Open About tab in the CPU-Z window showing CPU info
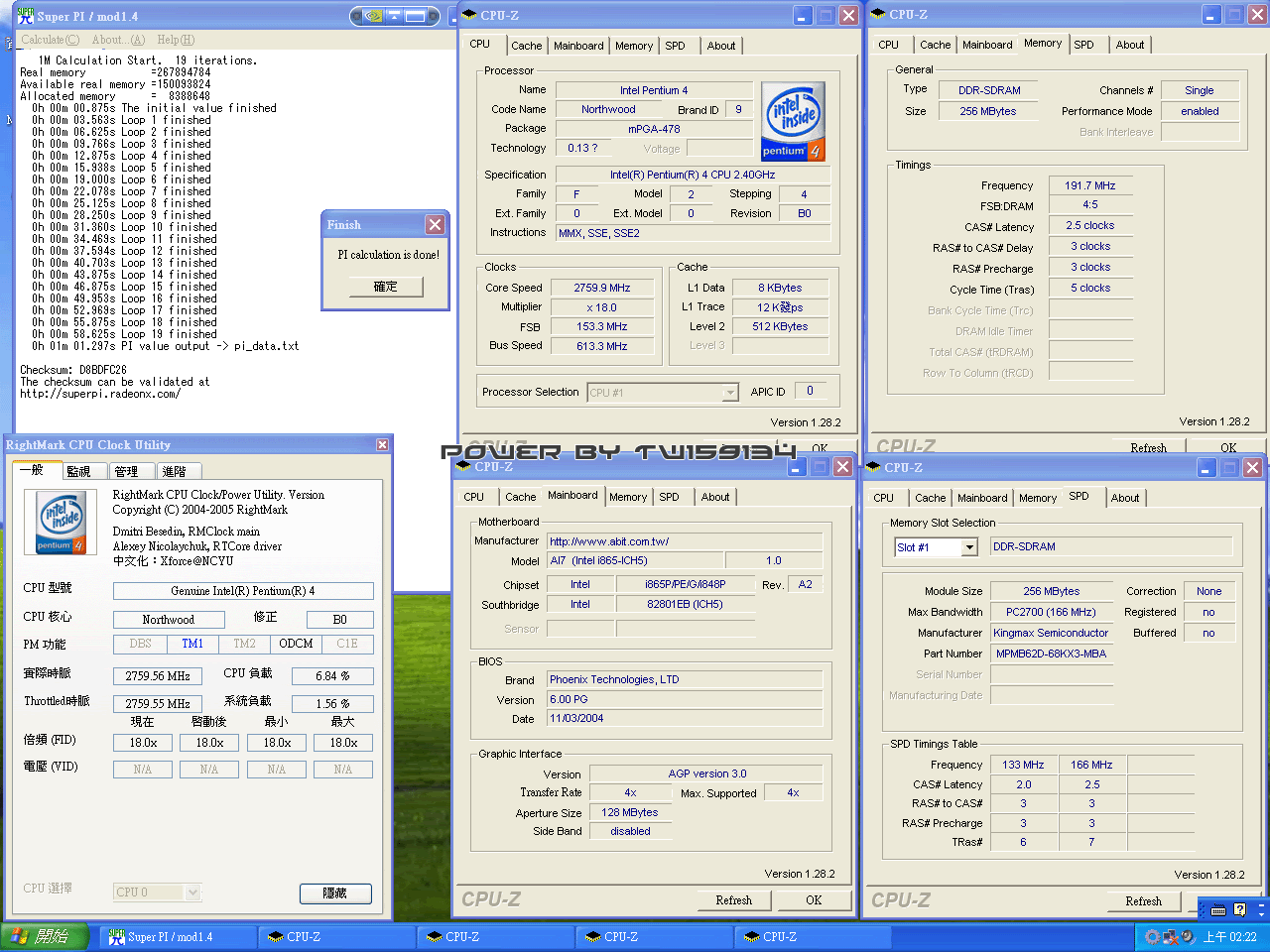Viewport: 1270px width, 952px height. click(721, 46)
